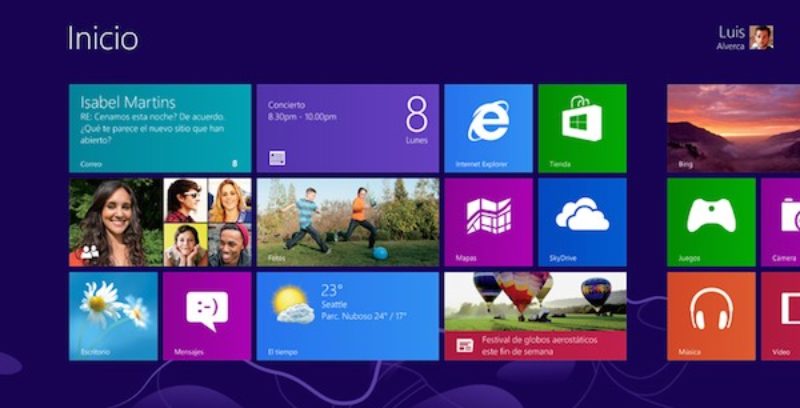The height and width of the screenshot is (408, 800).
Task: Open El tiempo weather tile
Action: click(x=347, y=316)
